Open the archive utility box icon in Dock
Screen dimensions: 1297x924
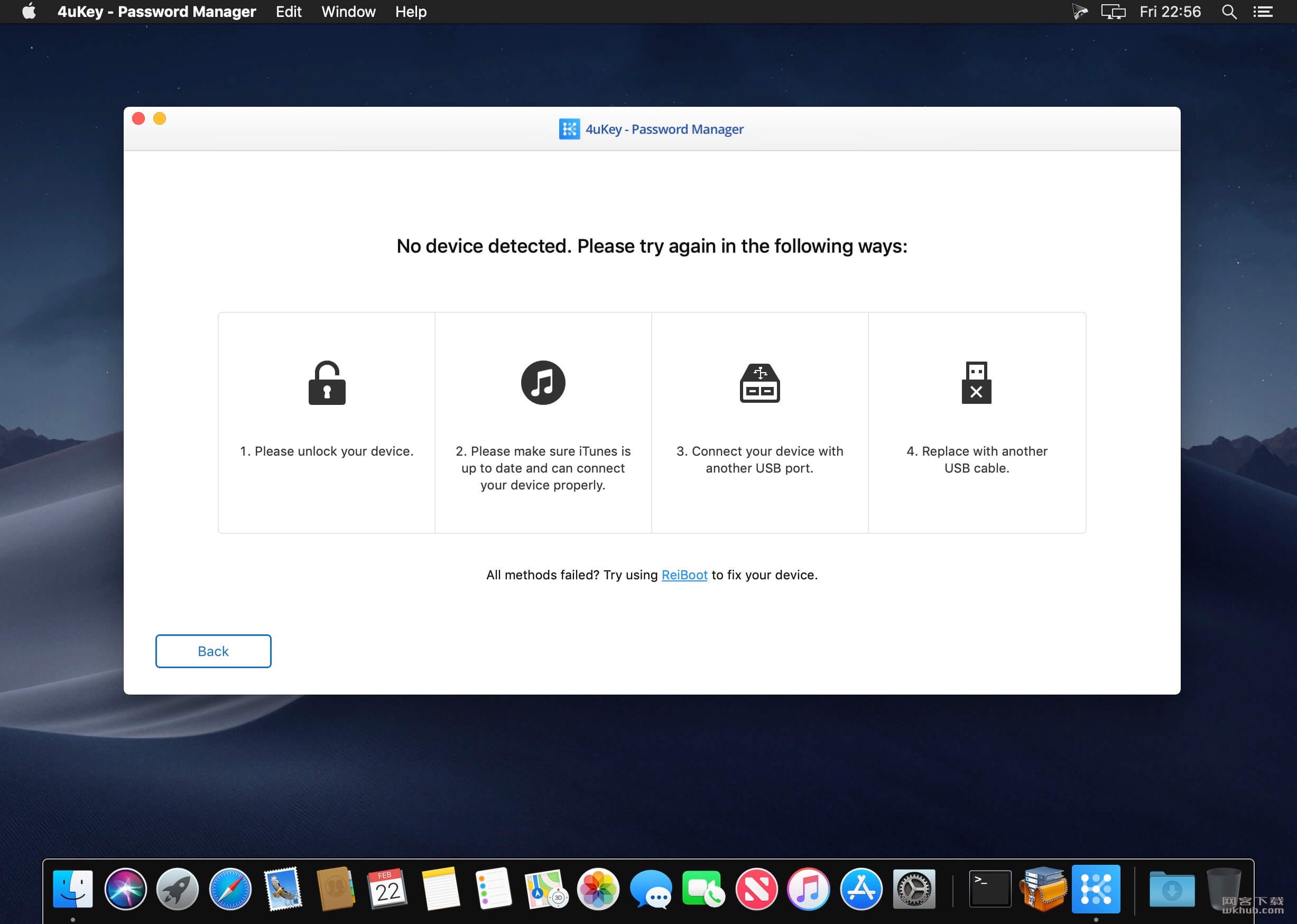[1043, 889]
